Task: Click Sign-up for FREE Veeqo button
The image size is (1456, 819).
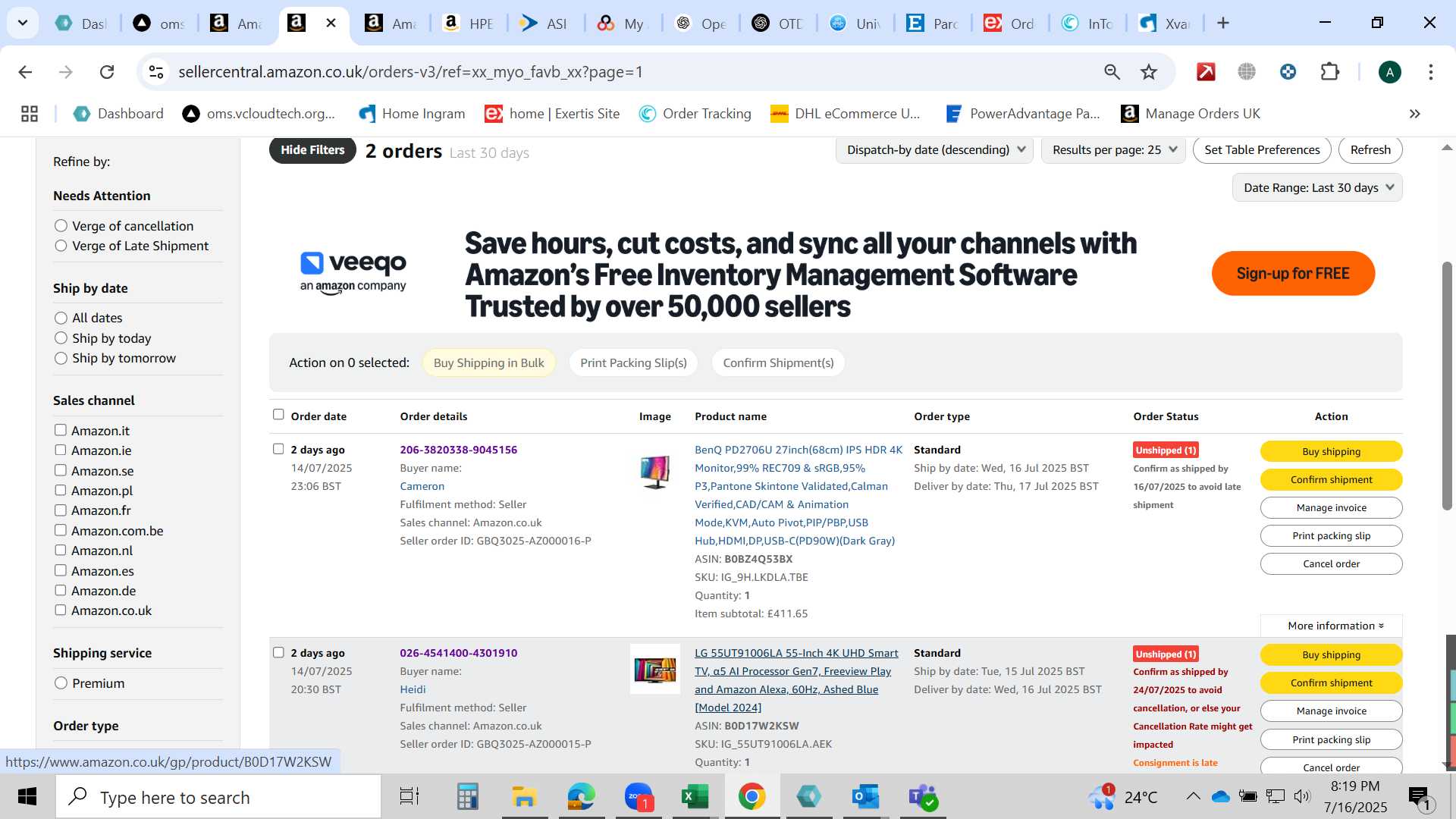Action: click(x=1293, y=274)
